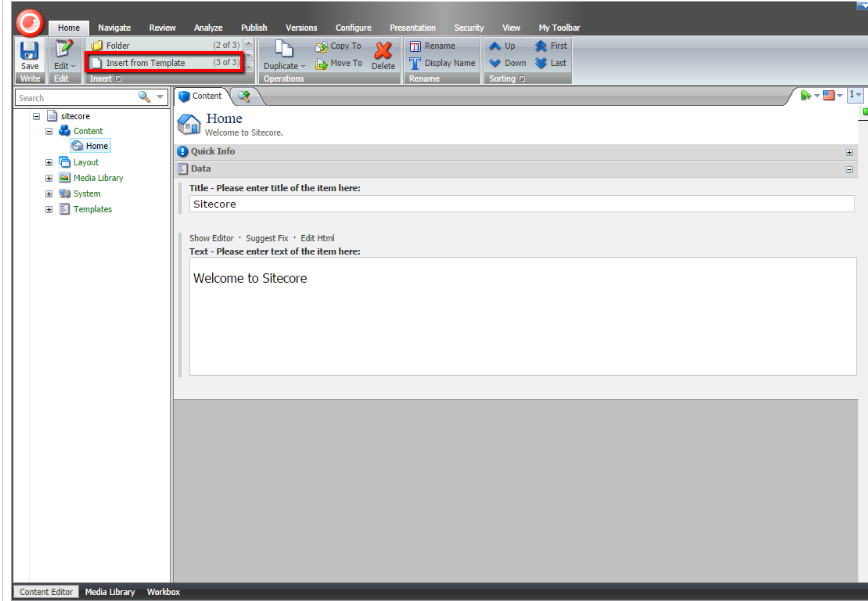Screen dimensions: 868x601
Task: Click the search magnifier icon
Action: (x=144, y=97)
